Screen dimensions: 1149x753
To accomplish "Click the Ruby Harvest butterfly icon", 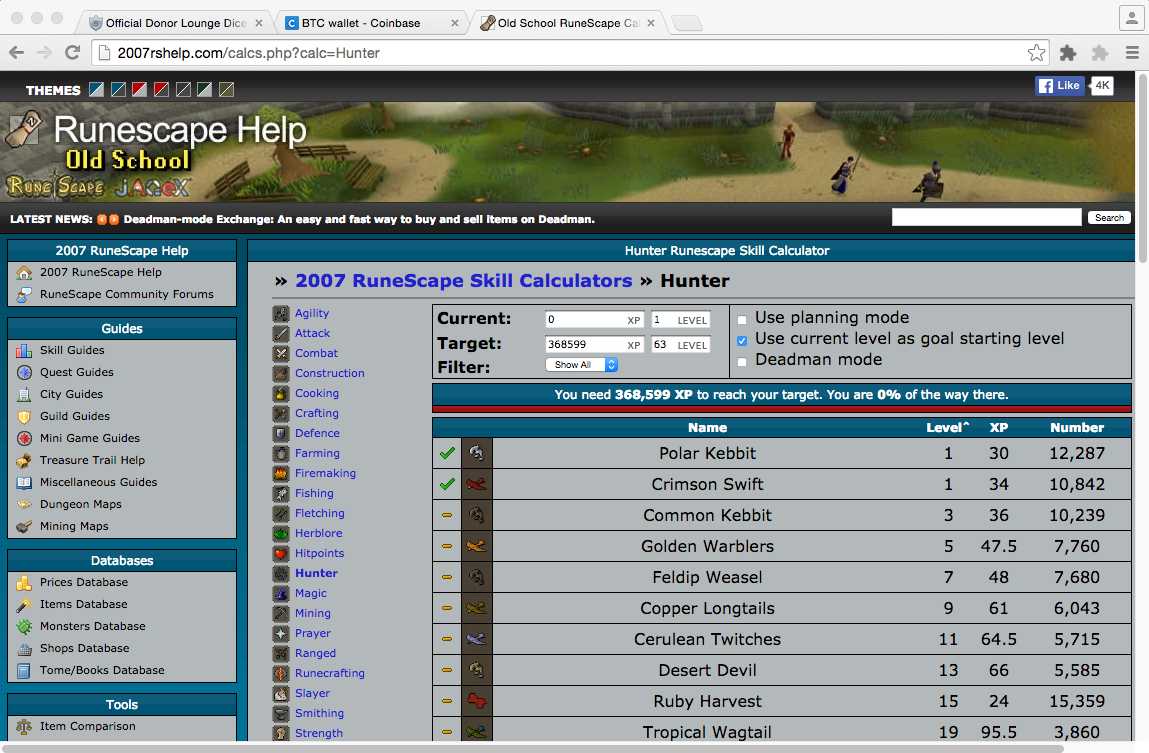I will pos(476,701).
